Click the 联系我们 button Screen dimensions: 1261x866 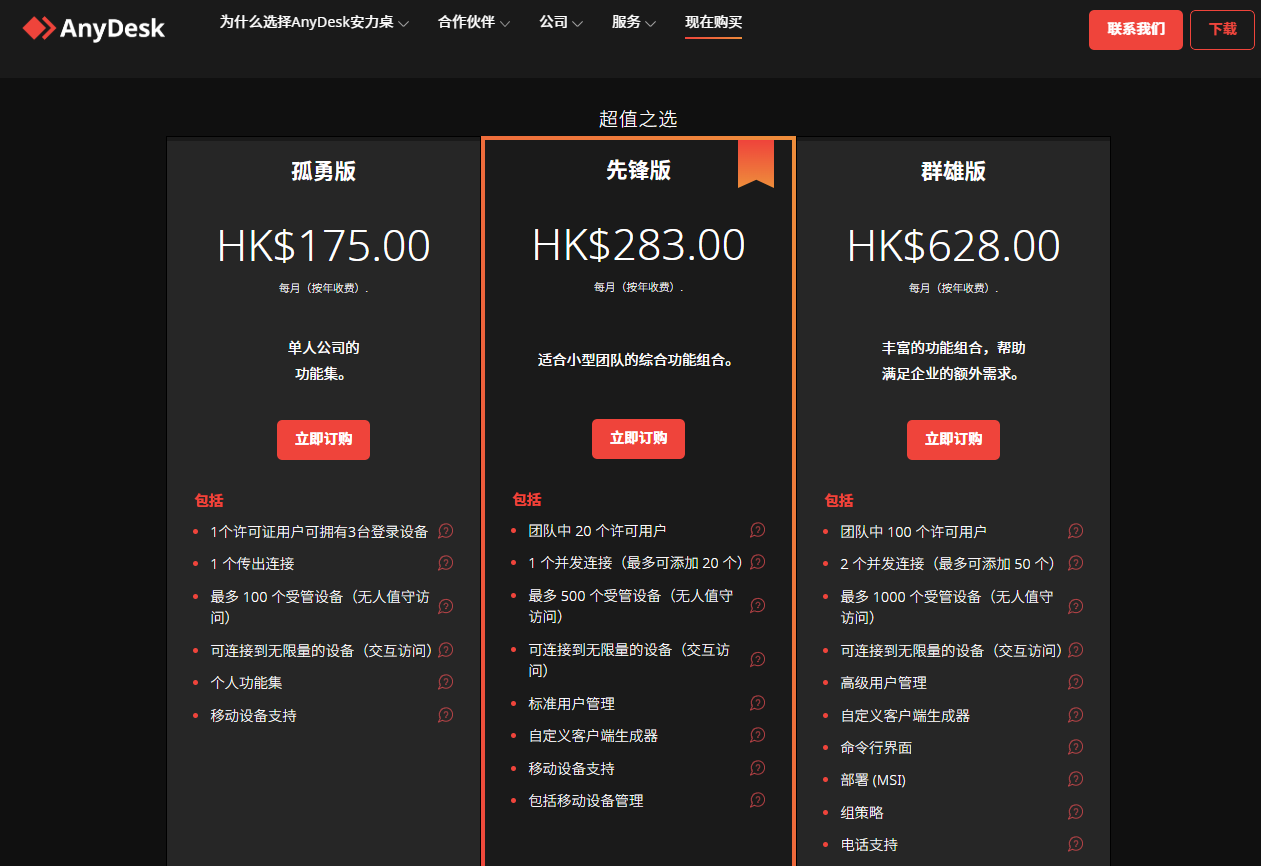pos(1136,29)
